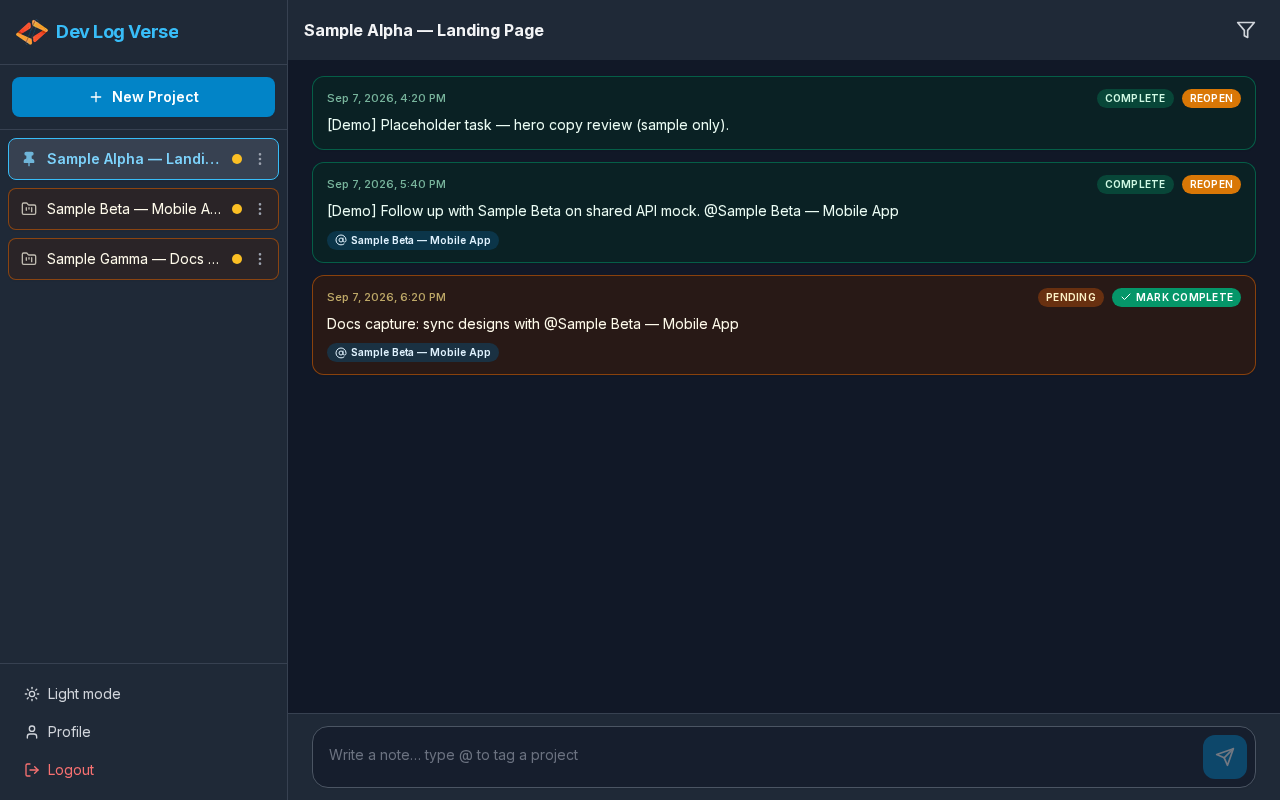Click folder icon on Sample Gamma project
Viewport: 1280px width, 800px height.
[x=29, y=259]
